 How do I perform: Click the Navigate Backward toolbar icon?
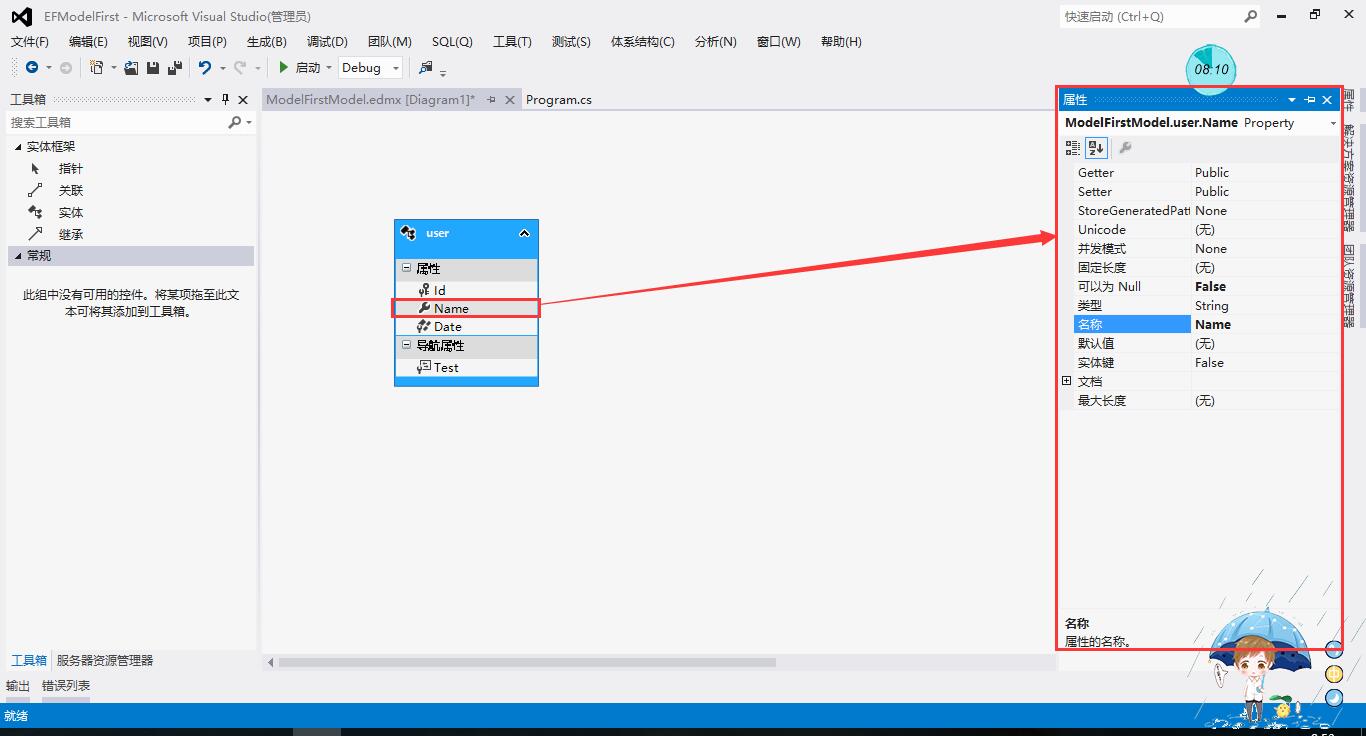(x=32, y=67)
